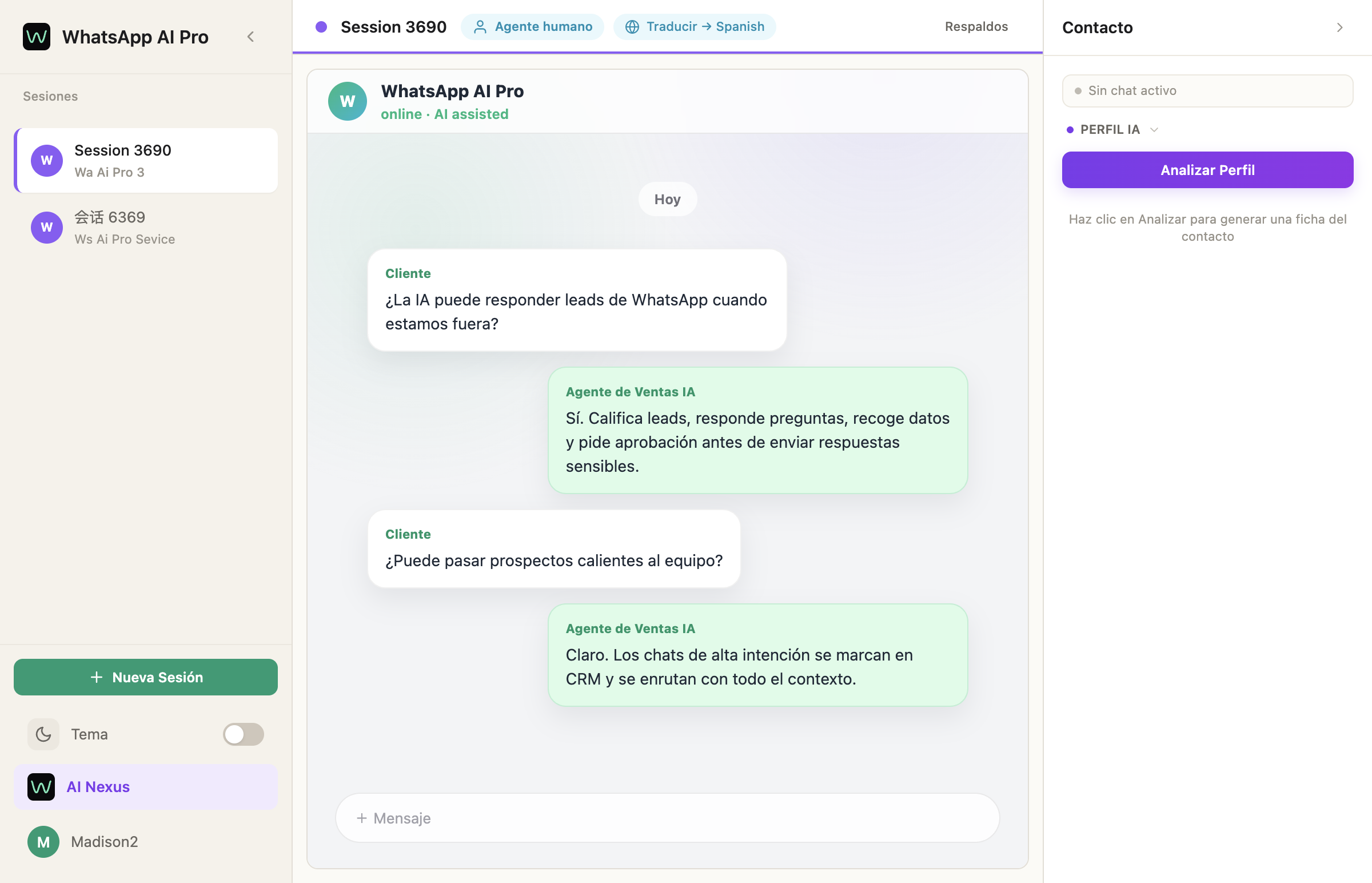Click the Sesiones heading
The height and width of the screenshot is (883, 1372).
[x=50, y=96]
